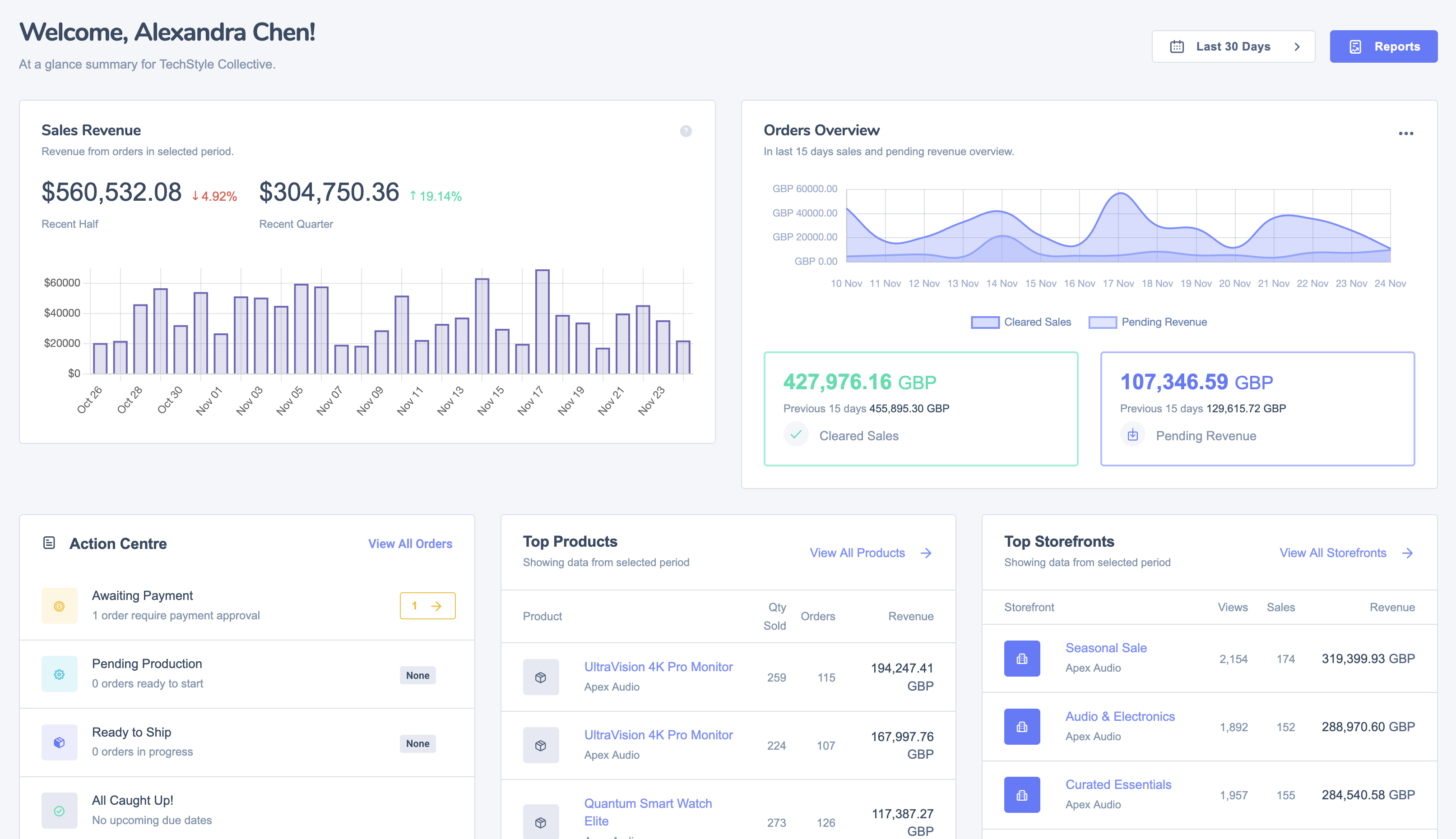
Task: Expand the Last 30 Days date range selector
Action: (x=1233, y=46)
